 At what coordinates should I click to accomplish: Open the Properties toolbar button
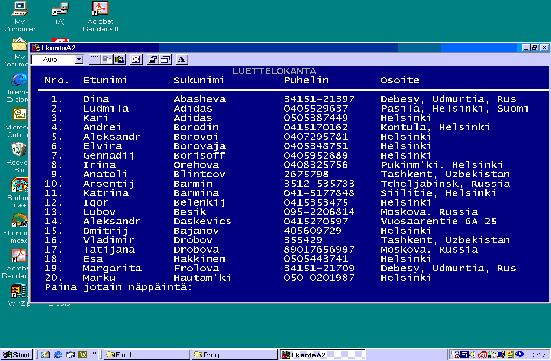coord(153,59)
